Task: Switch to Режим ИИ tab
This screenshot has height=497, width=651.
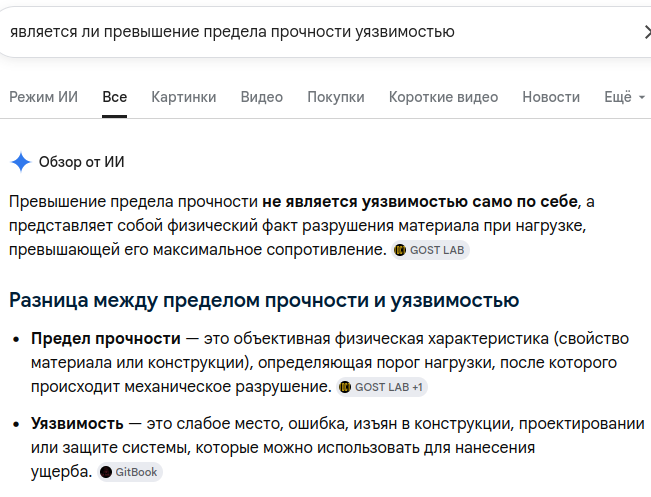Action: (44, 97)
